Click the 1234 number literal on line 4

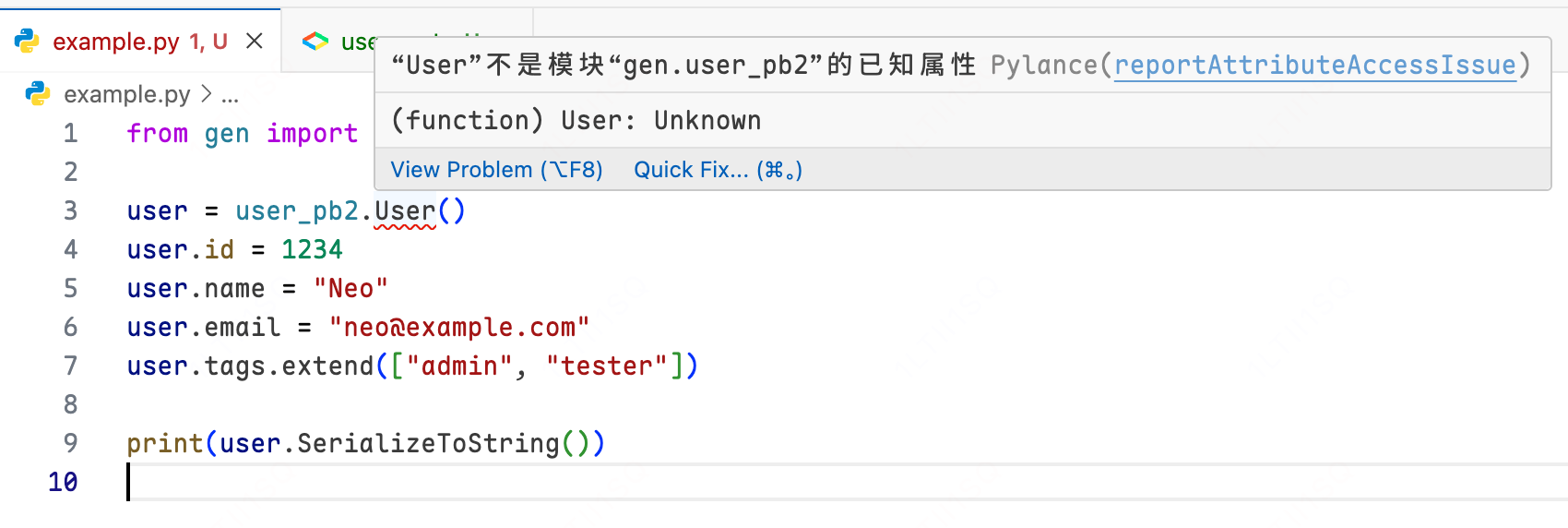pyautogui.click(x=312, y=250)
